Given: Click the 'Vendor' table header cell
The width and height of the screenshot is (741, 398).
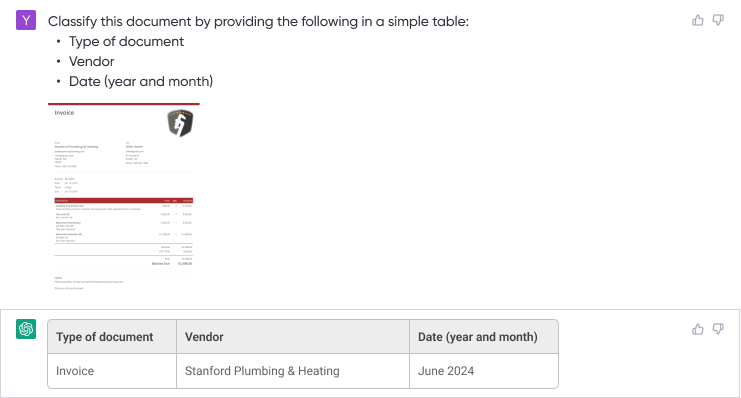Looking at the screenshot, I should click(x=293, y=337).
